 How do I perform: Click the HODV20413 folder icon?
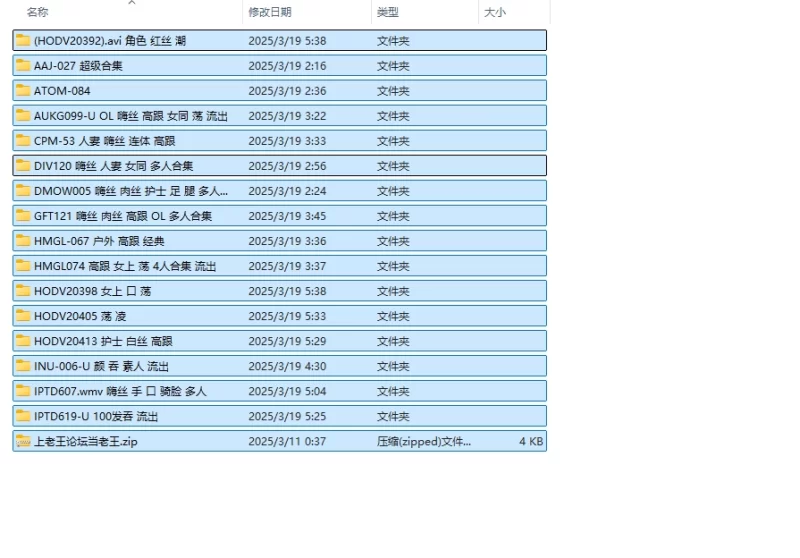23,340
